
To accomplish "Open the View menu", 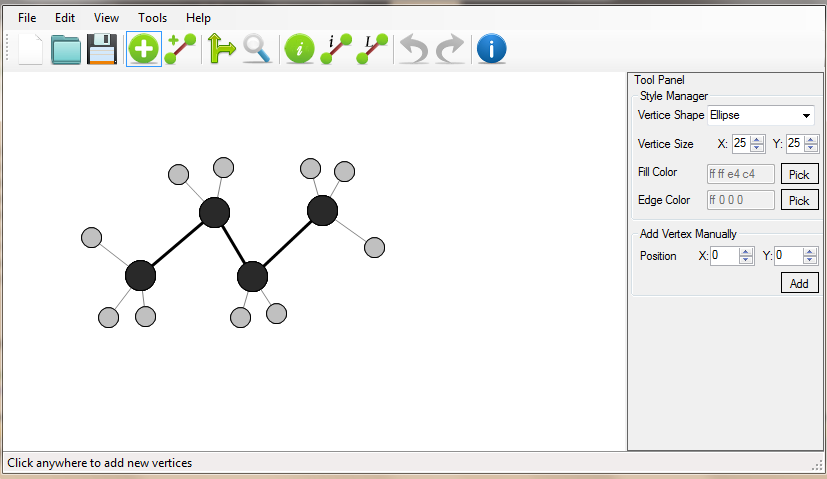I will click(x=106, y=18).
